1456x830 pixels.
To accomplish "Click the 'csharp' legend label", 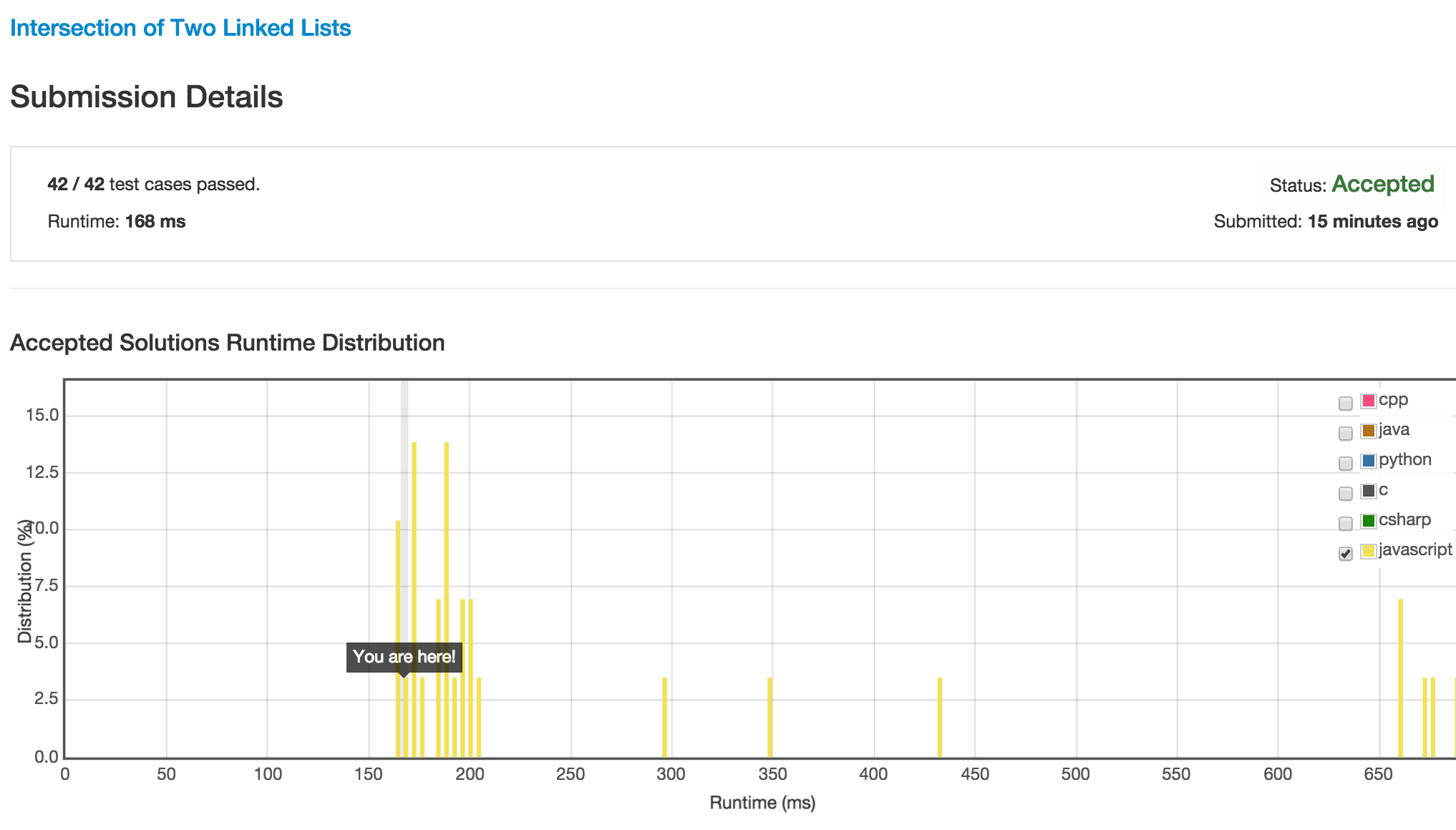I will (x=1405, y=520).
